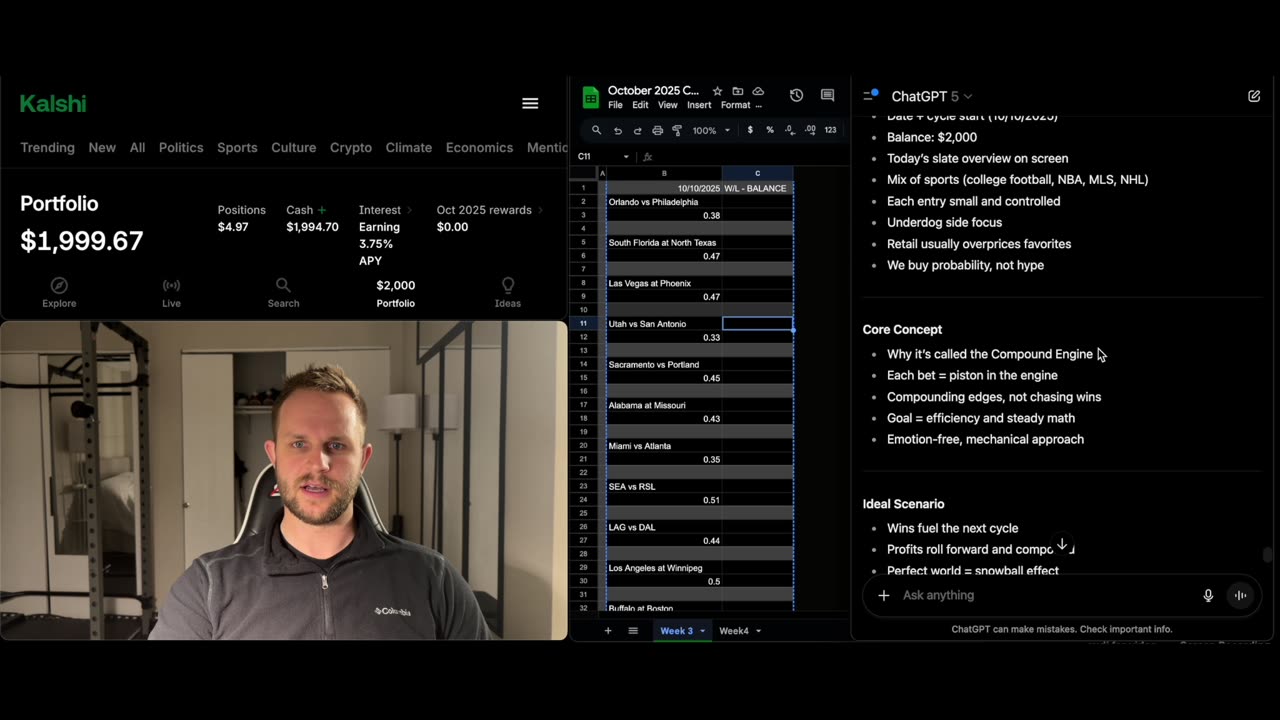Select the row 11 header in Sheets
This screenshot has height=720, width=1280.
pos(583,324)
